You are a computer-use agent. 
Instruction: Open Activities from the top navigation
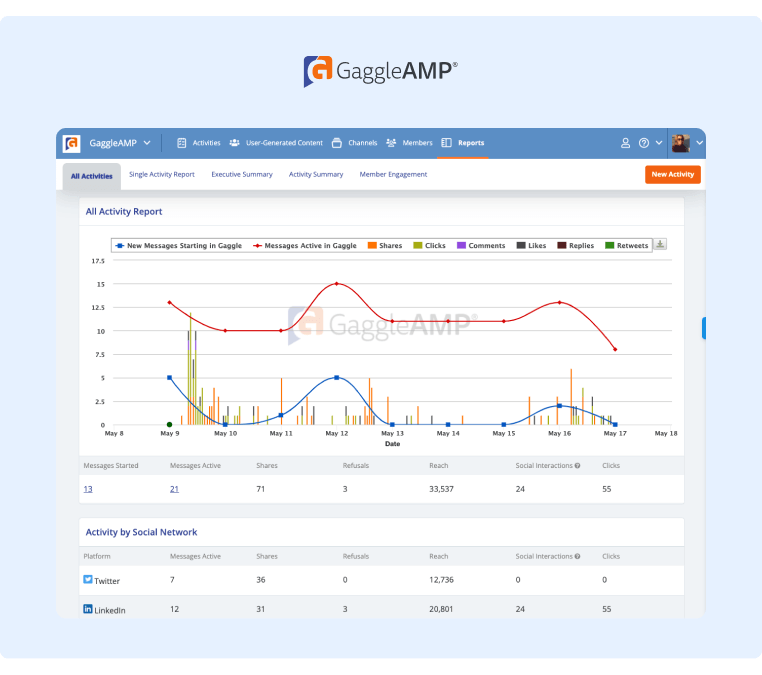click(199, 143)
